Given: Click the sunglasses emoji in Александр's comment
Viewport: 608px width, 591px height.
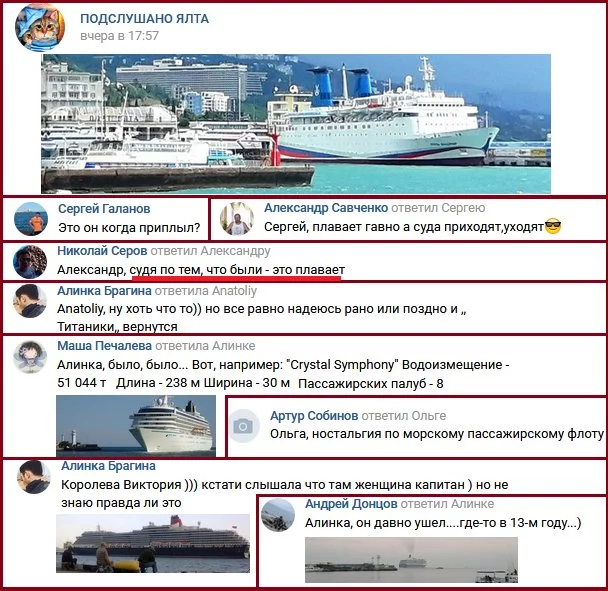Looking at the screenshot, I should (553, 226).
